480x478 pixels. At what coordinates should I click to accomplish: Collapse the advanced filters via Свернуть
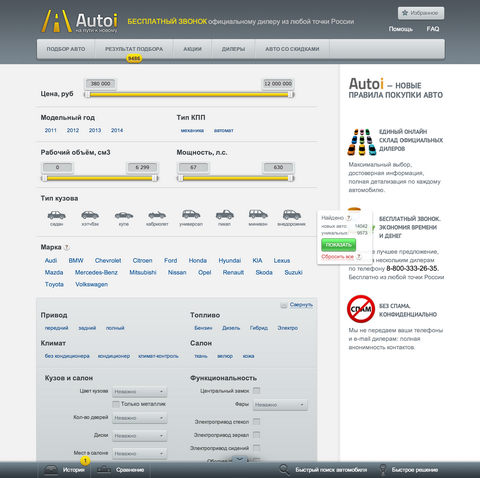pyautogui.click(x=301, y=305)
